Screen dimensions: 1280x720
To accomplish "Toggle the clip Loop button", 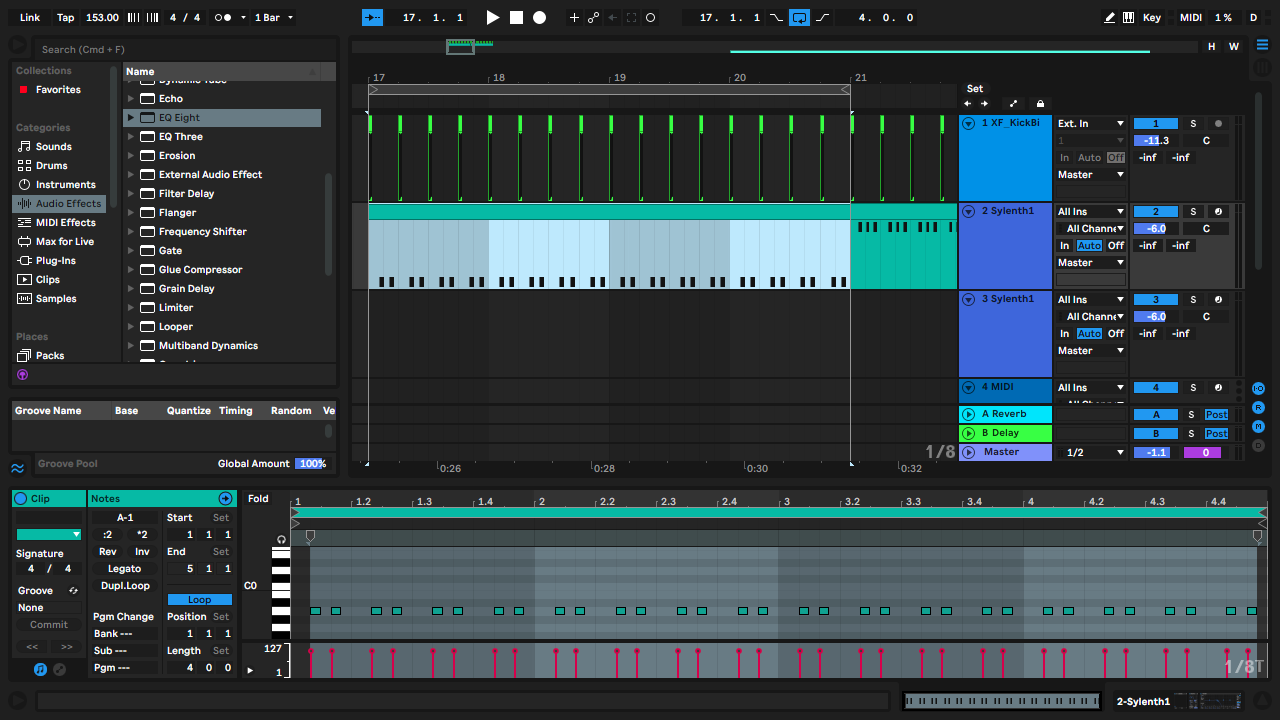I will coord(199,600).
